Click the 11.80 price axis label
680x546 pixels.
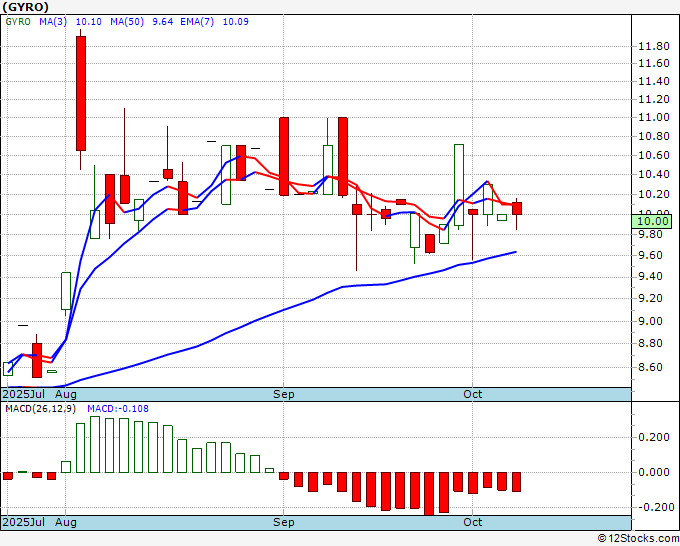tap(654, 46)
